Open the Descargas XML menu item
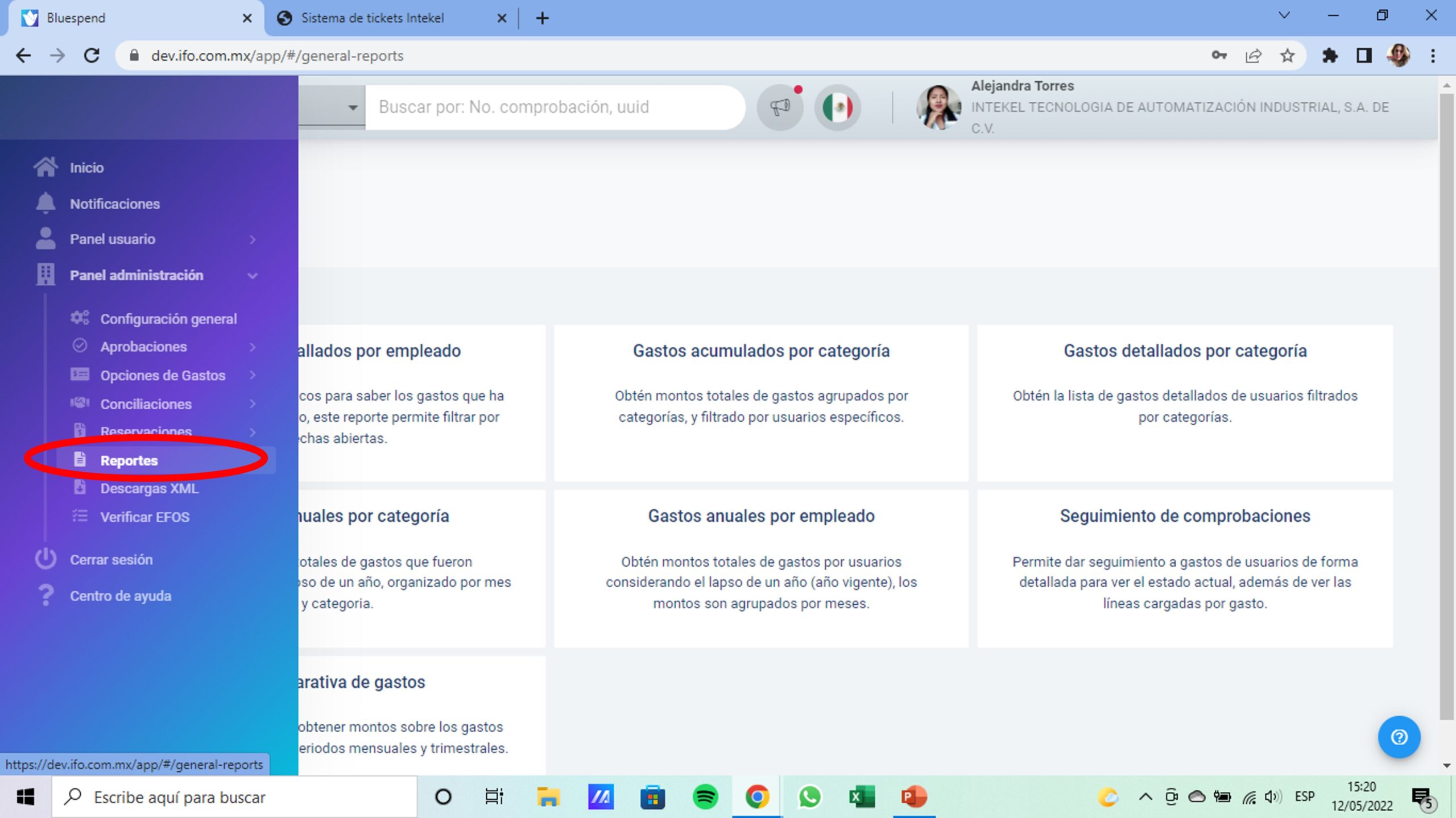The image size is (1456, 818). [x=149, y=488]
